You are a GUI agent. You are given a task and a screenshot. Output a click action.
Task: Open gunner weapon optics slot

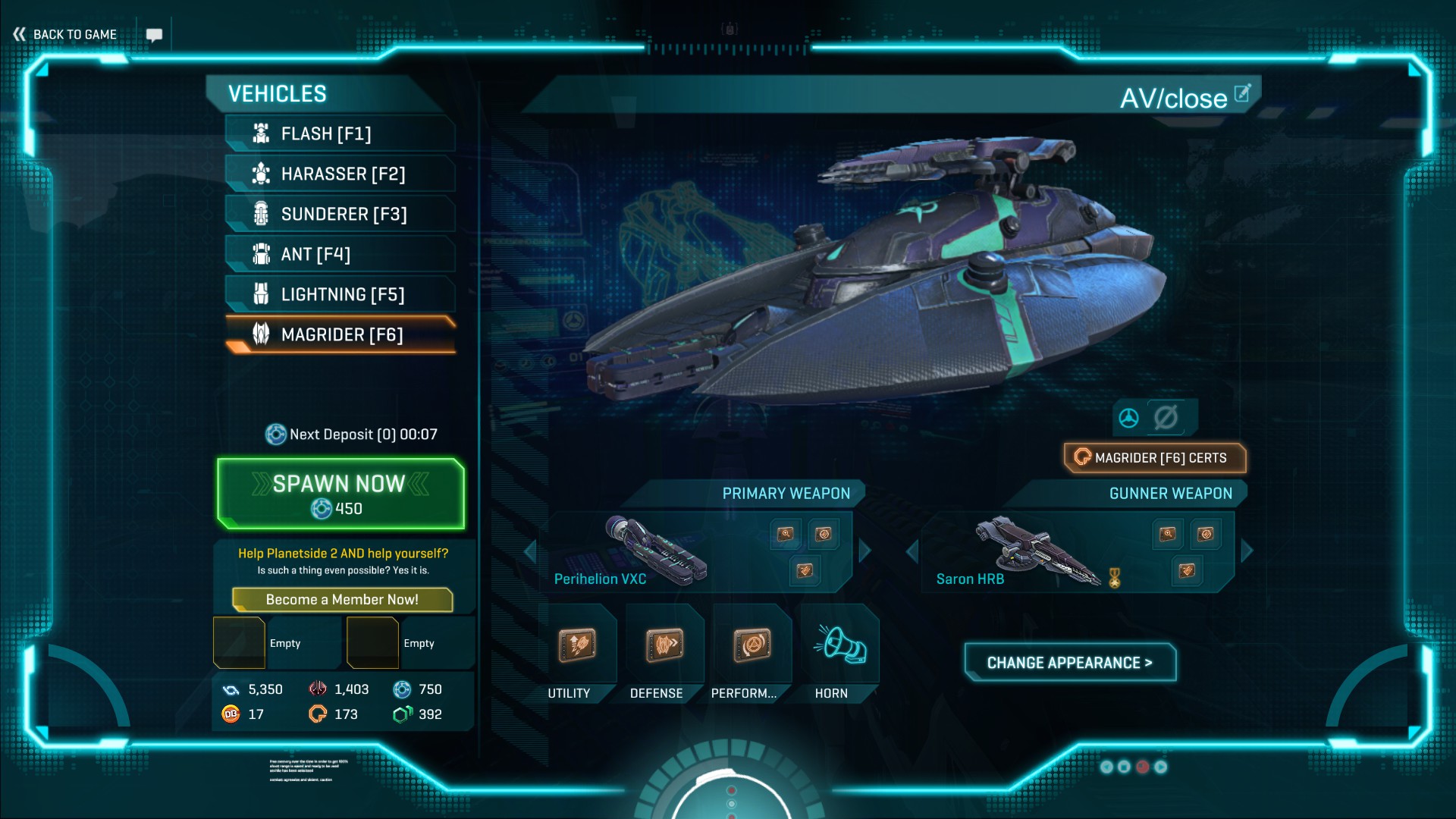click(1168, 534)
